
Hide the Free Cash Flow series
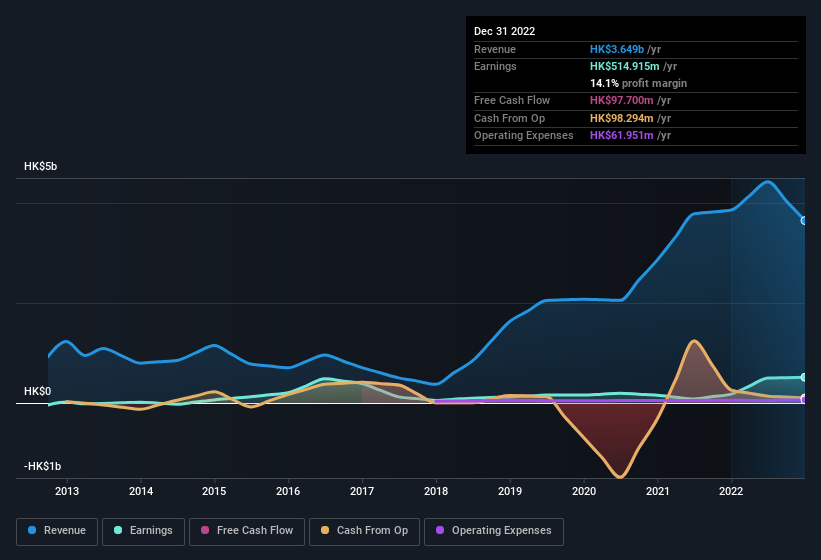click(247, 530)
